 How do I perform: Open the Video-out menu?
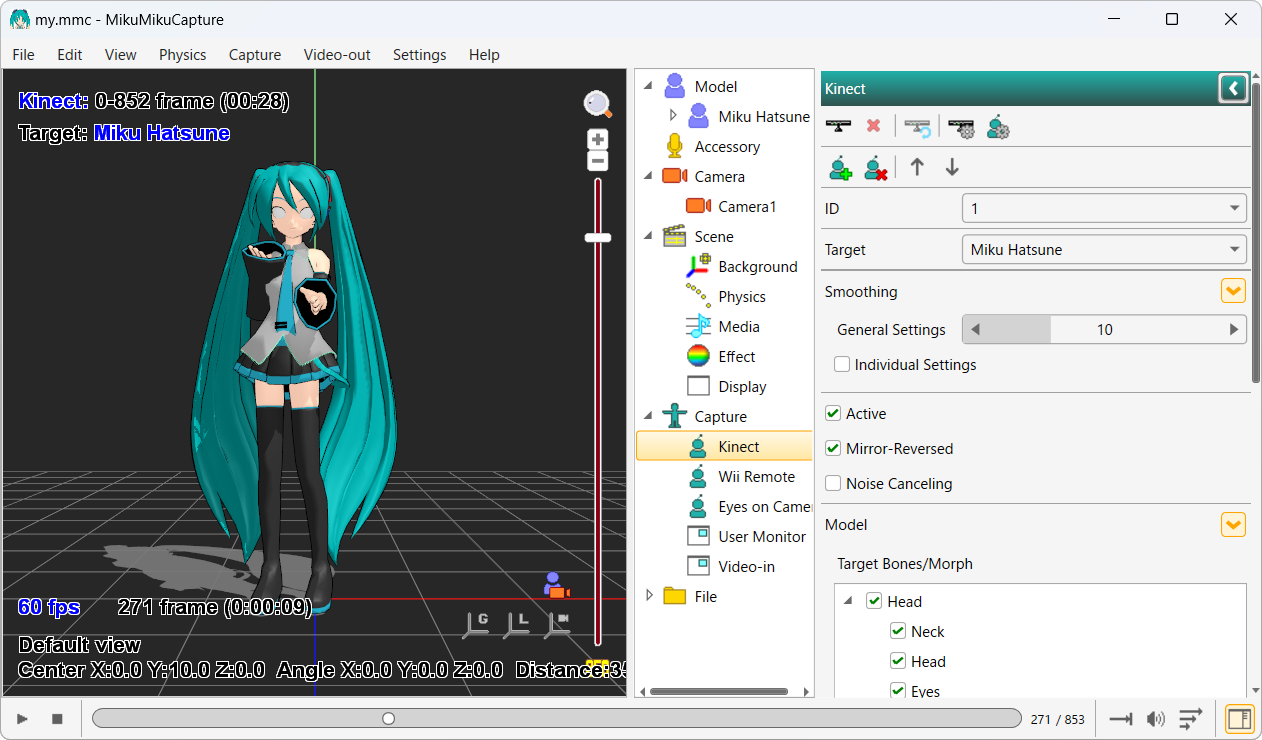pos(336,55)
